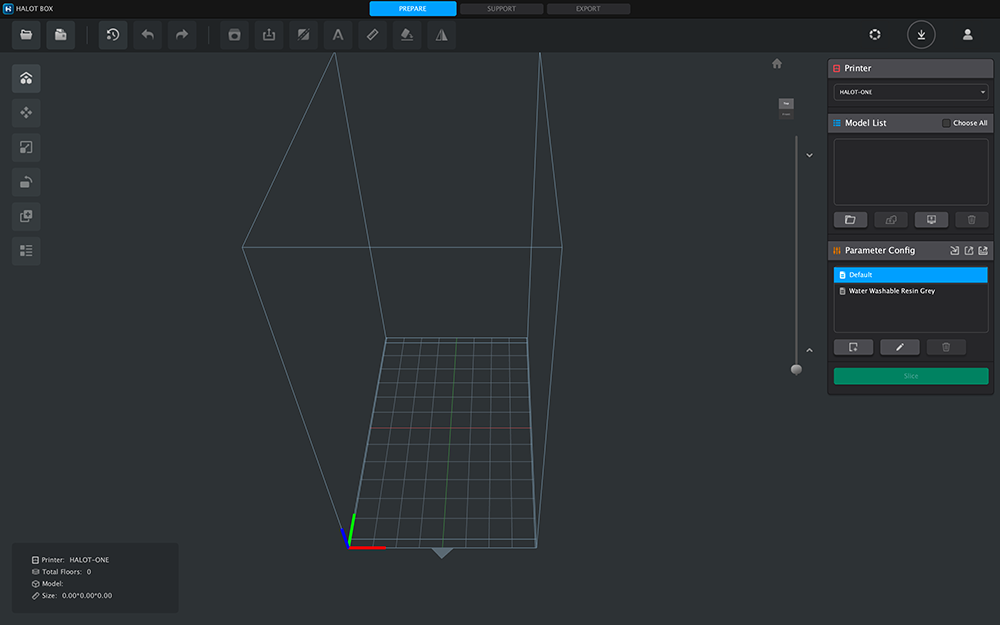Select the mirror tool icon

coord(441,35)
